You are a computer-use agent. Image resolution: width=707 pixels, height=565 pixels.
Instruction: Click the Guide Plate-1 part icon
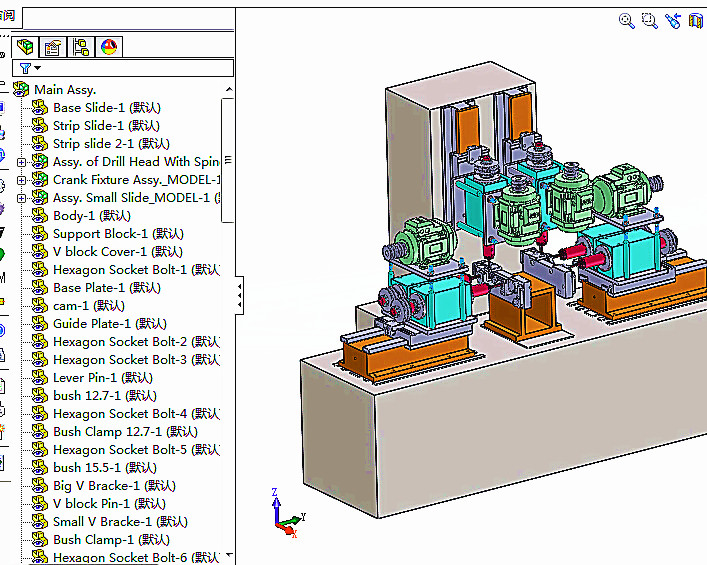(40, 323)
